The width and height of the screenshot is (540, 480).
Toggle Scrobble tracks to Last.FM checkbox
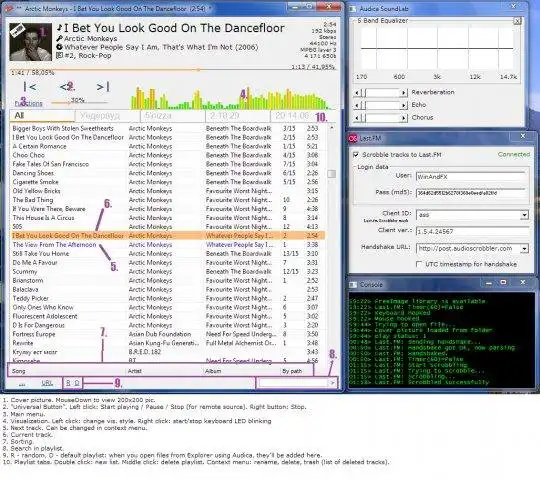pyautogui.click(x=356, y=155)
